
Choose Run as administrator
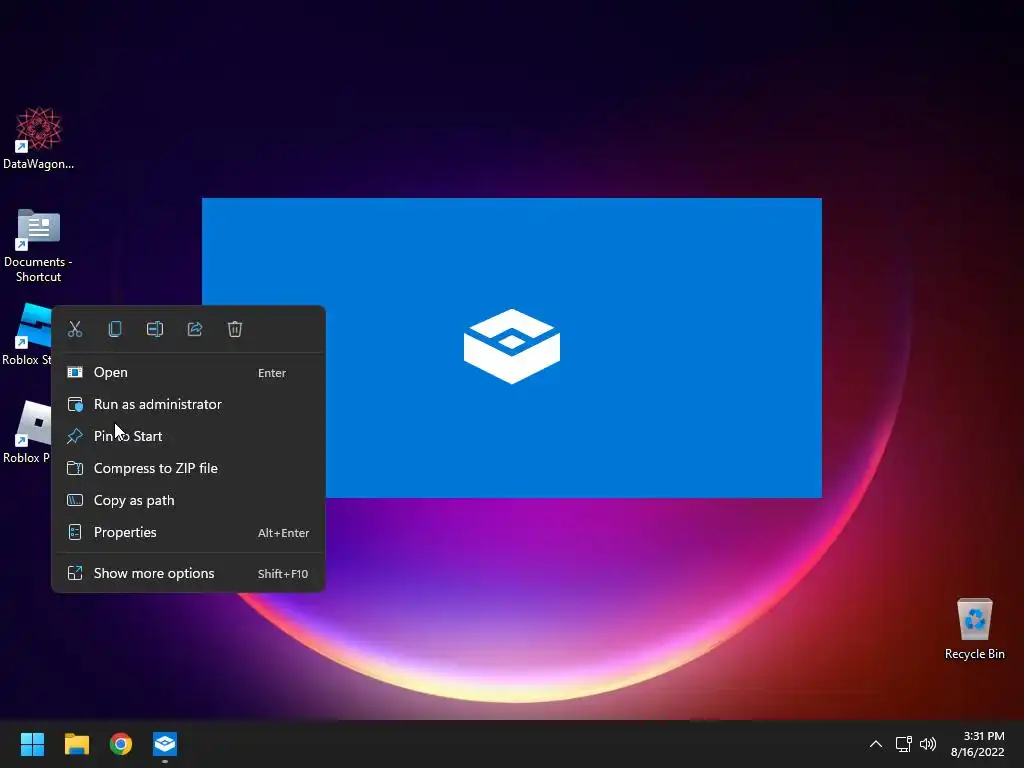click(188, 404)
